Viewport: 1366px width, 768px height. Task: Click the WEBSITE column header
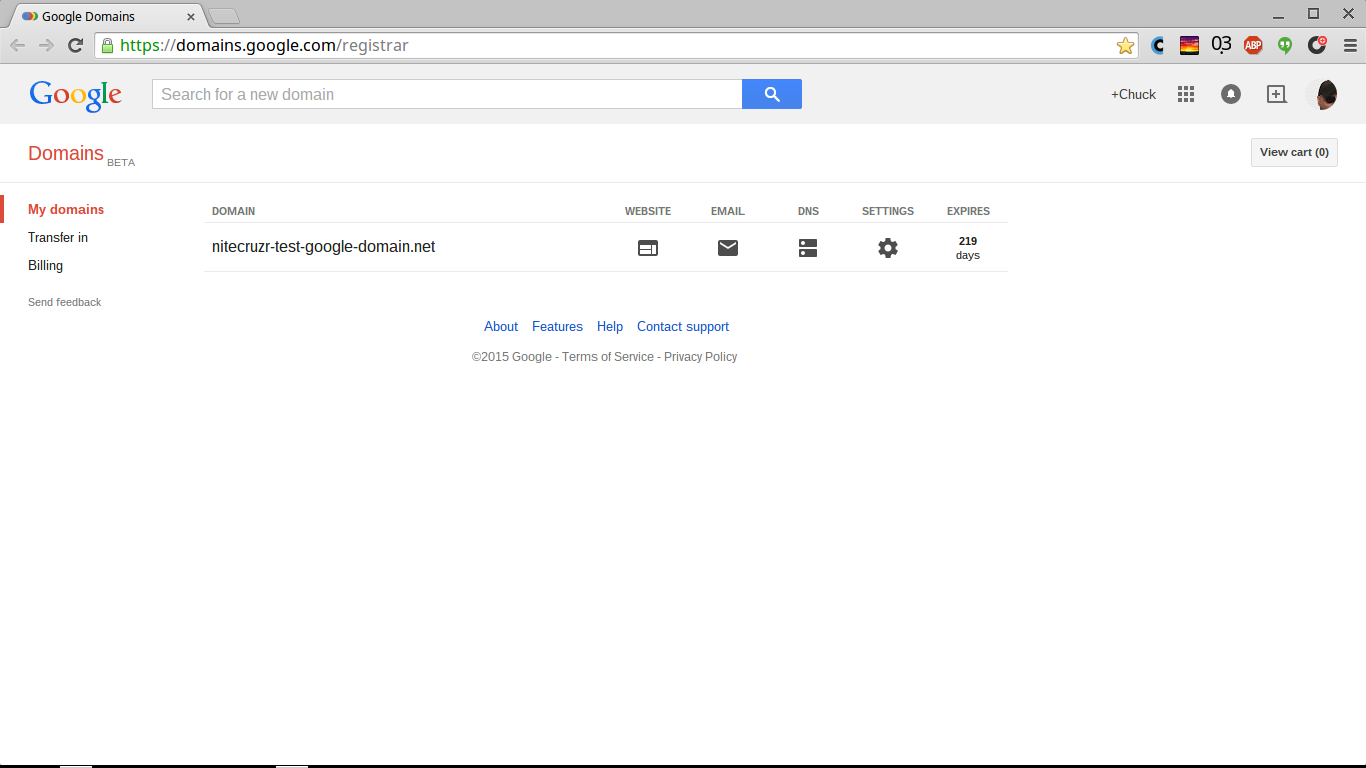648,211
